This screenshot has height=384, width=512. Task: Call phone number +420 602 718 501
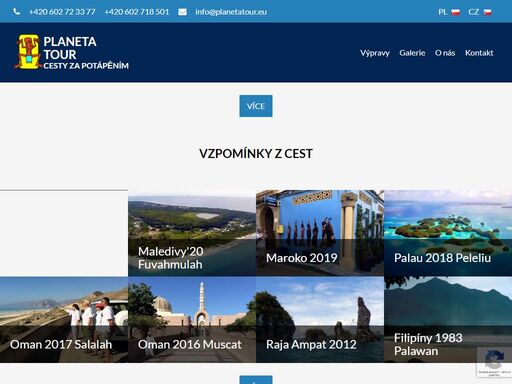pos(137,12)
